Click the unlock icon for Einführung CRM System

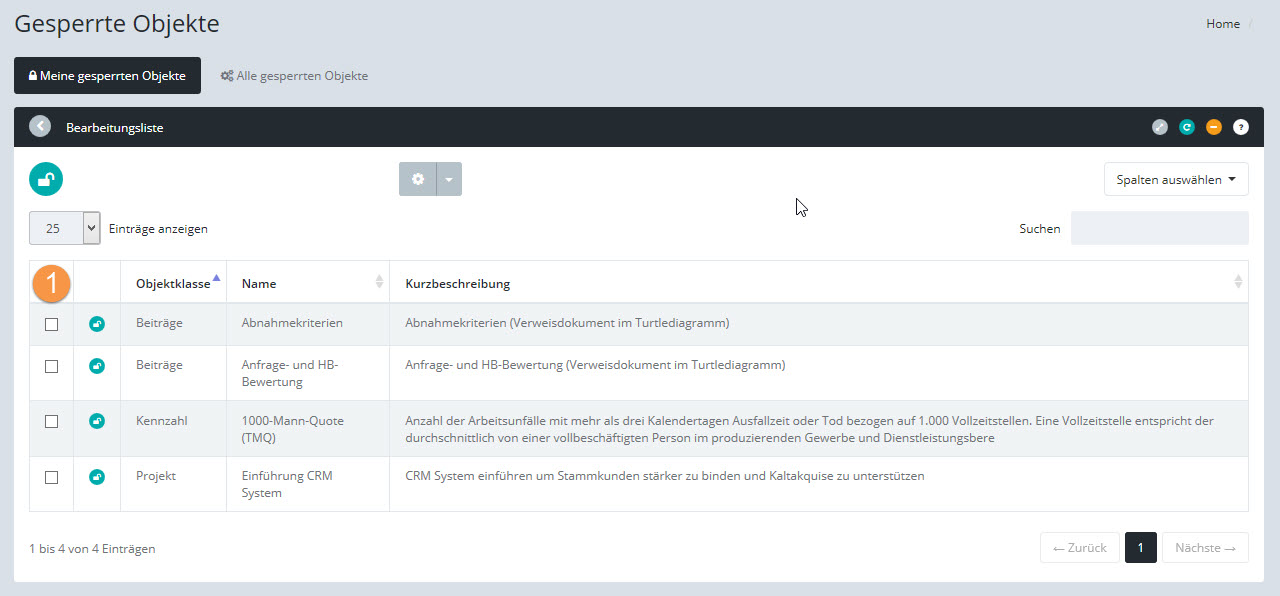coord(97,477)
